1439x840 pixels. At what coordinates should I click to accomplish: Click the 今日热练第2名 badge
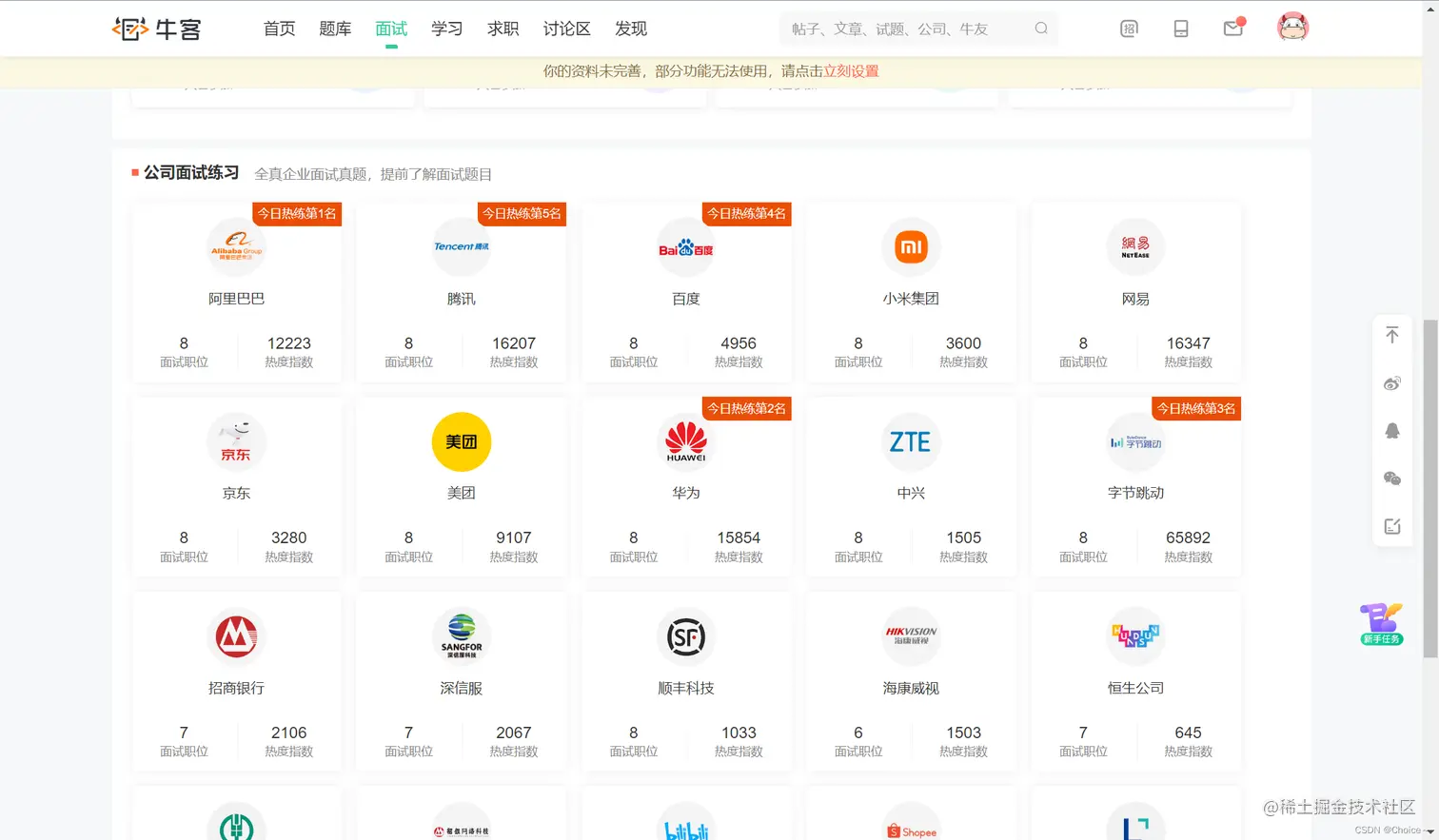[x=747, y=409]
